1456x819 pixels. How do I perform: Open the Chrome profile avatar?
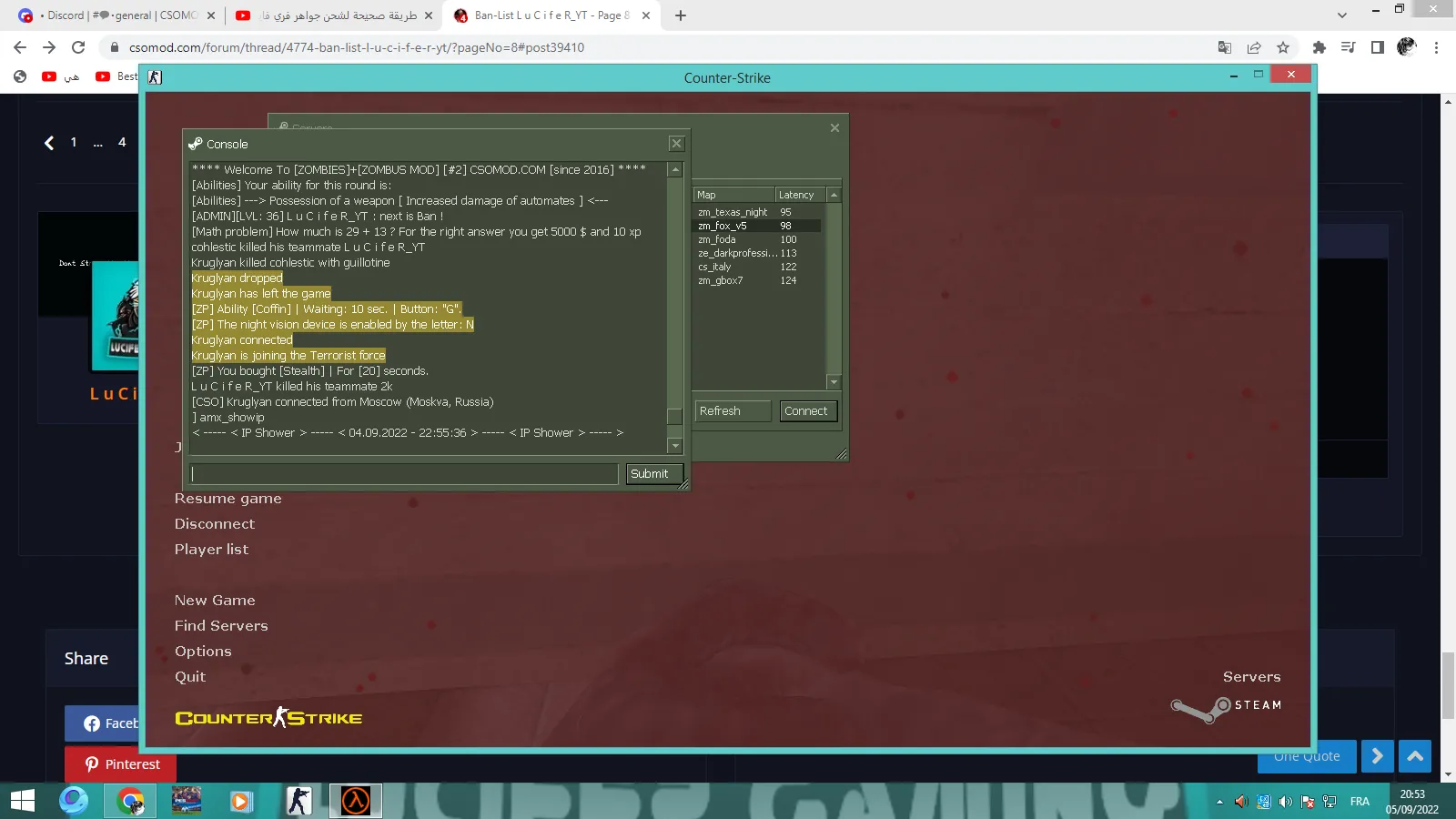(1407, 46)
